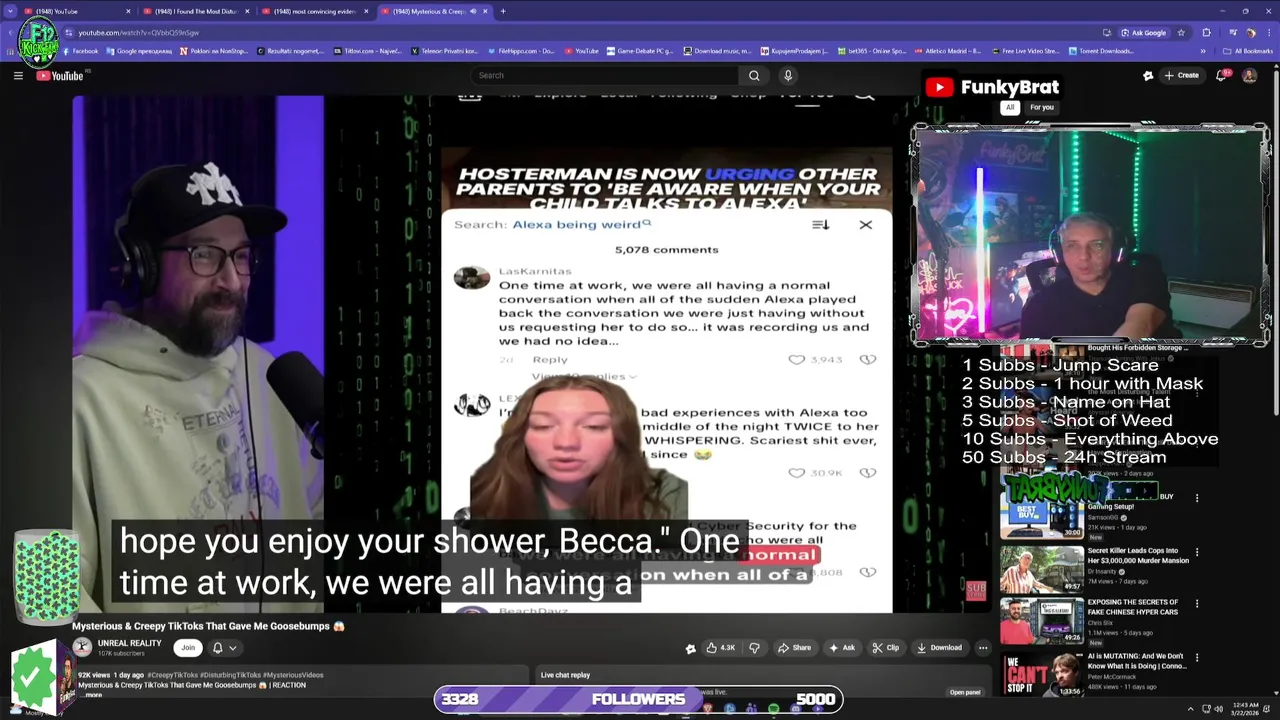Viewport: 1280px width, 720px height.
Task: Close the TikTok comments panel X
Action: pos(866,225)
